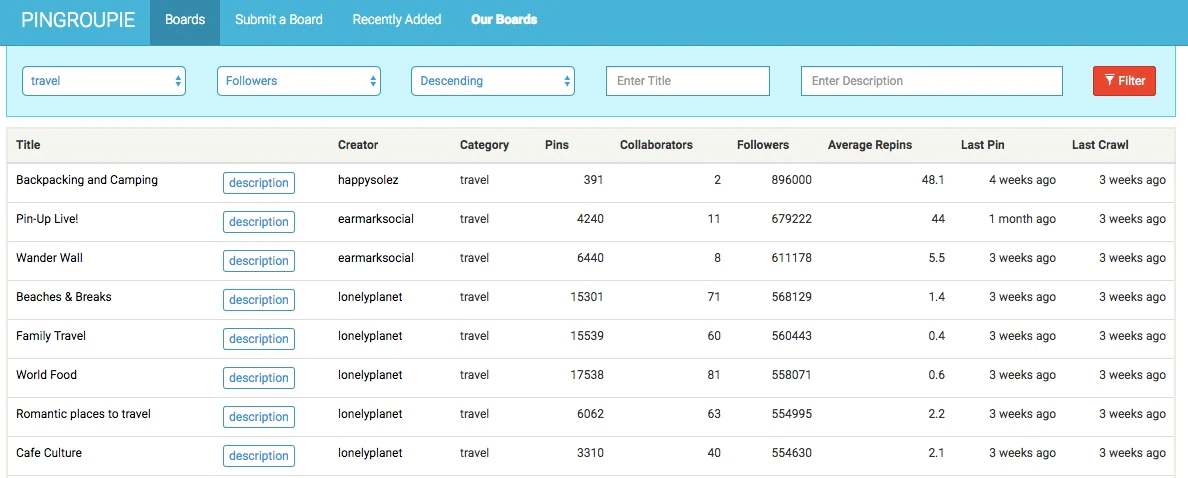Show description for Pin-Up Live!
Screen dimensions: 1188x478
(259, 222)
